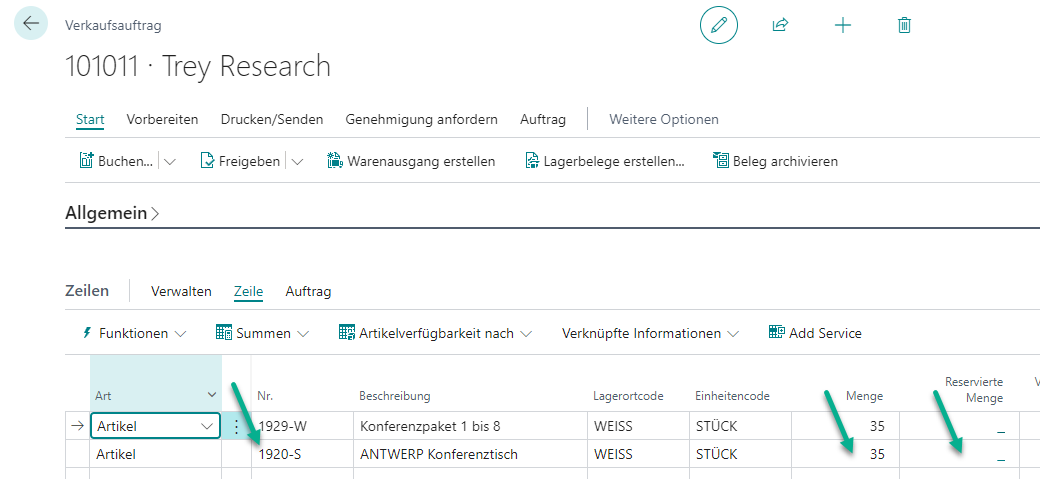Image resolution: width=1040 pixels, height=479 pixels.
Task: Open reserved quantity link in 1920-S row
Action: click(1000, 457)
